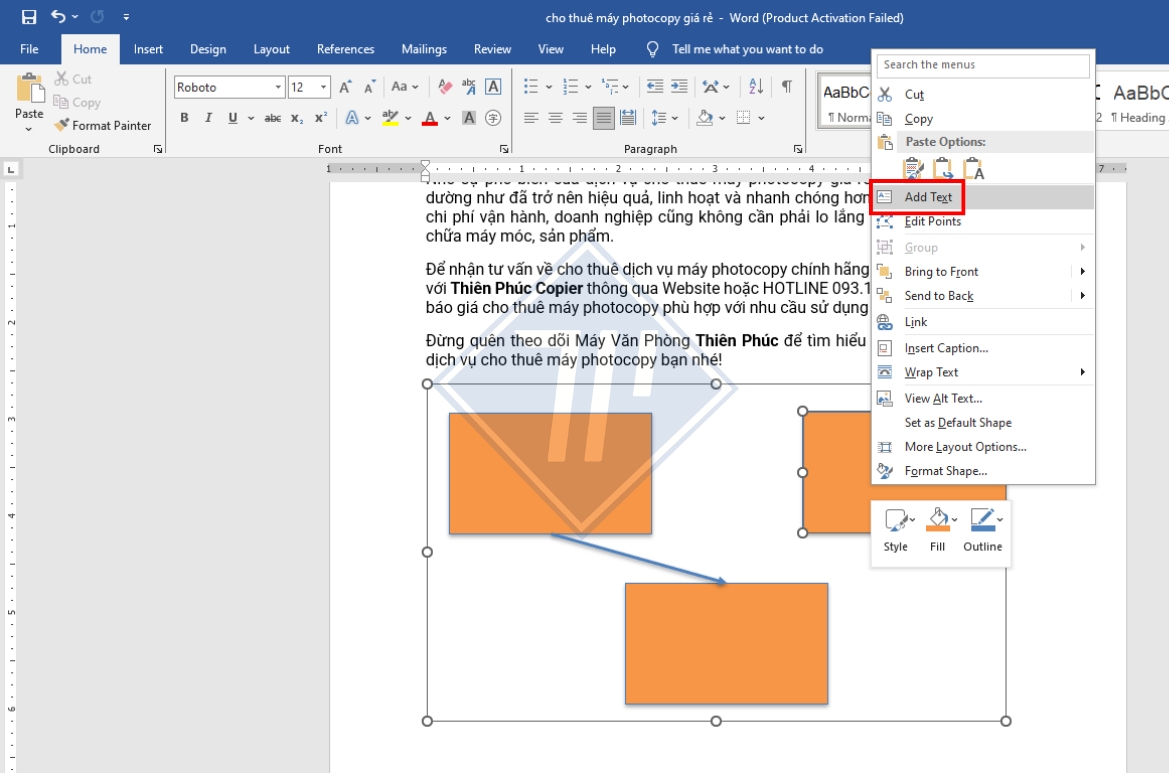Click the Paste clipboard icon
This screenshot has width=1169, height=773.
(x=30, y=89)
